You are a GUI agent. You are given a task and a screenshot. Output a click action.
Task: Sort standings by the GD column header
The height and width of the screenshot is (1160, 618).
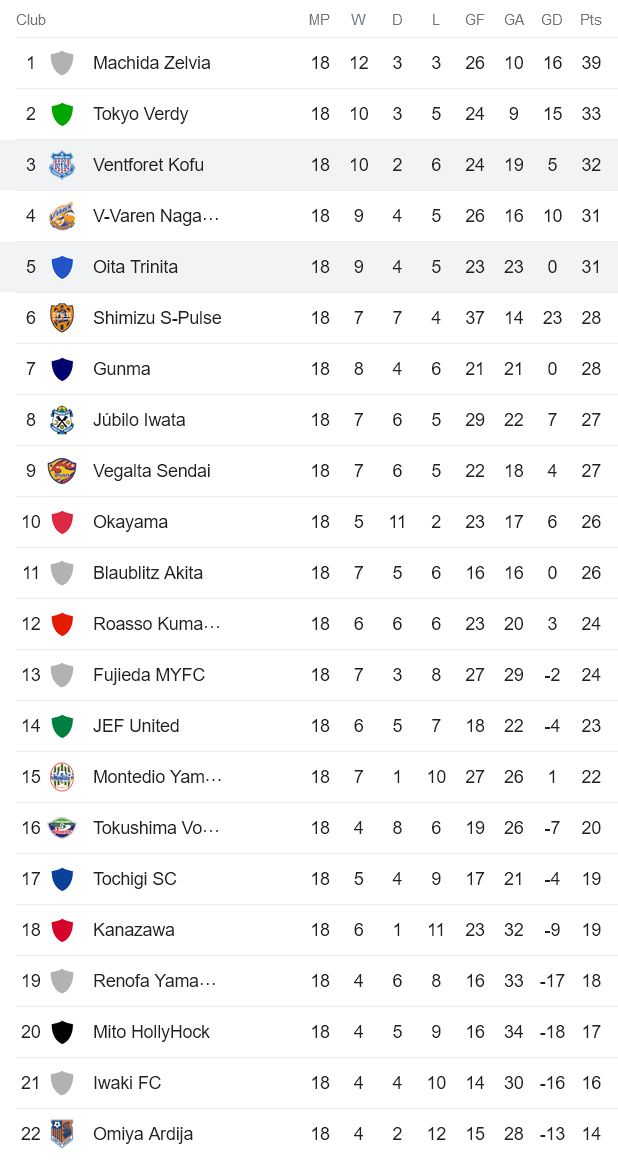click(x=552, y=19)
